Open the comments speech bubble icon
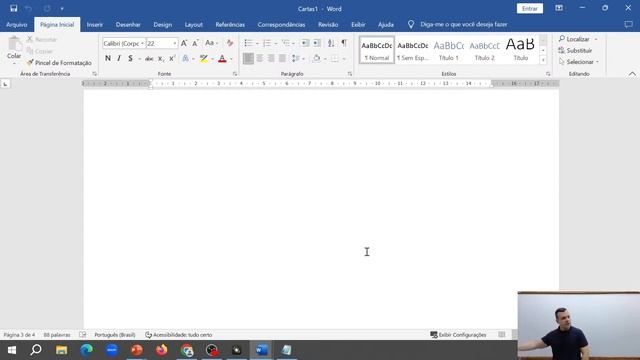Image resolution: width=640 pixels, height=360 pixels. 628,24
